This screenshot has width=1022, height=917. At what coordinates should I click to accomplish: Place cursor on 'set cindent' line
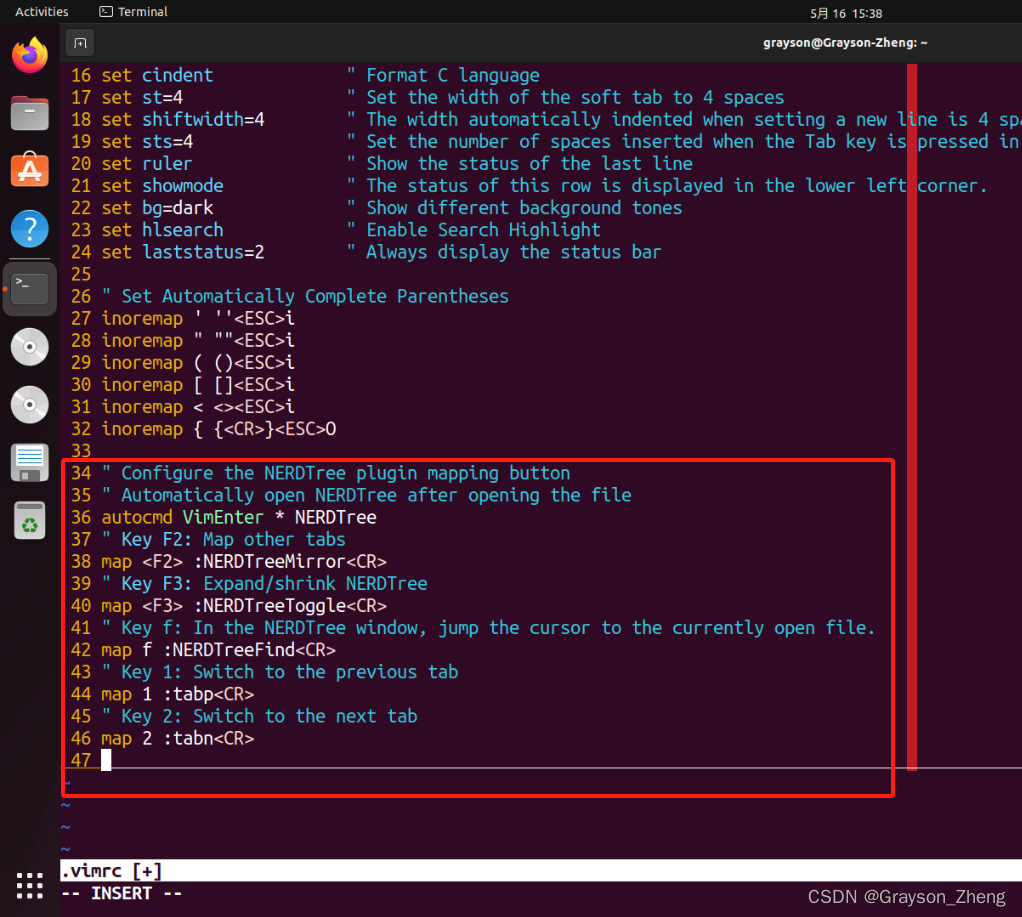tap(157, 76)
